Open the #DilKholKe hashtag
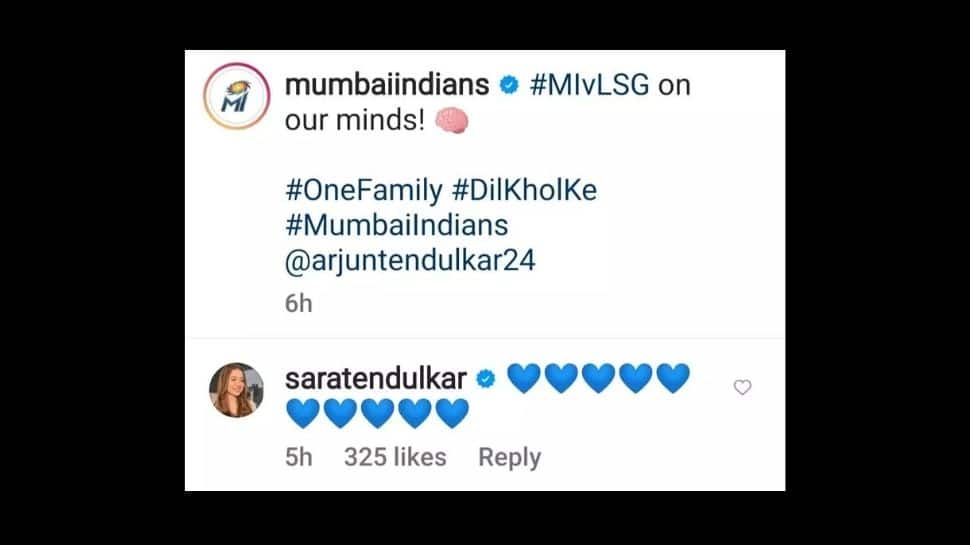The image size is (970, 545). (525, 190)
